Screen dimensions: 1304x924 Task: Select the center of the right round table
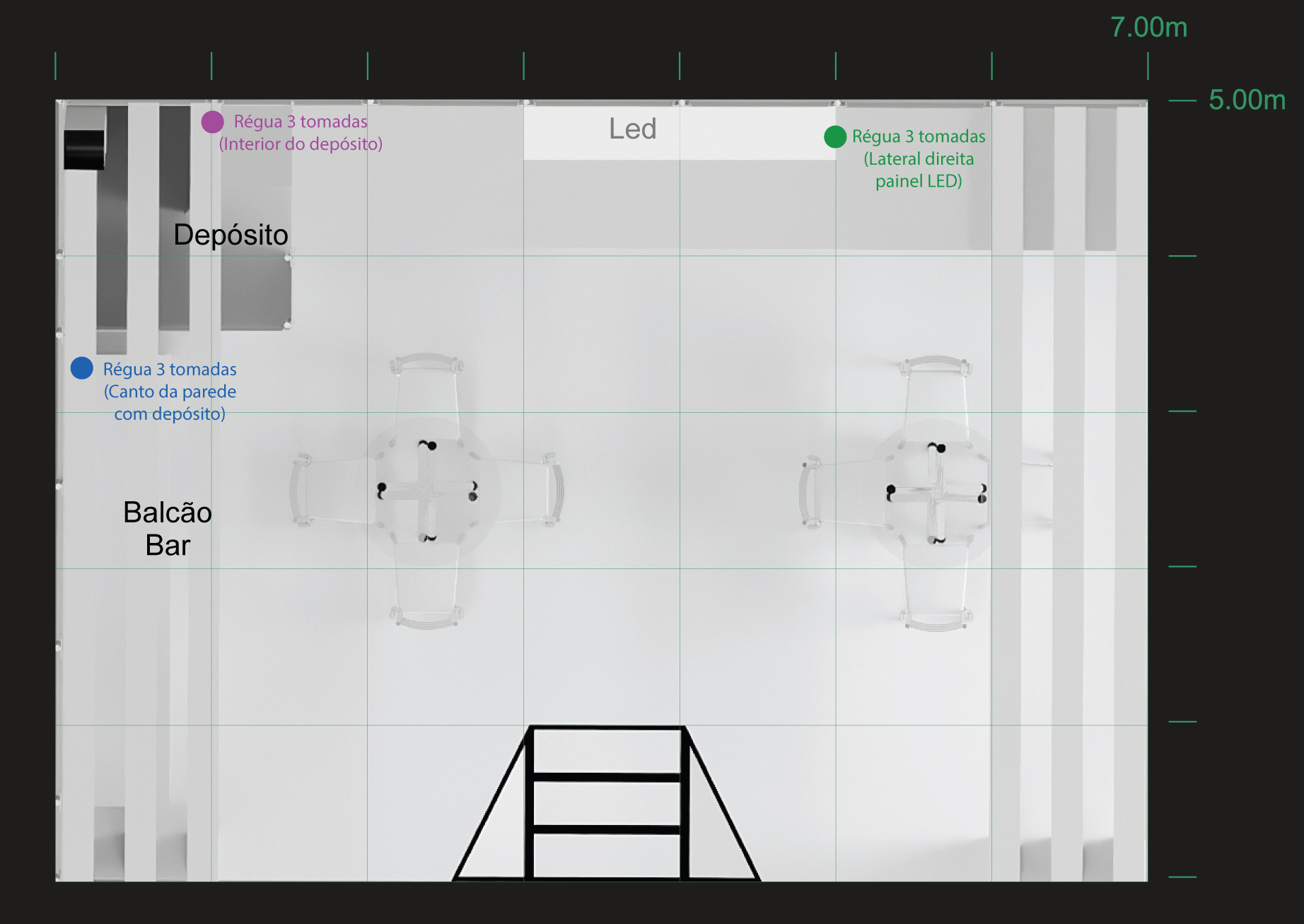coord(936,491)
